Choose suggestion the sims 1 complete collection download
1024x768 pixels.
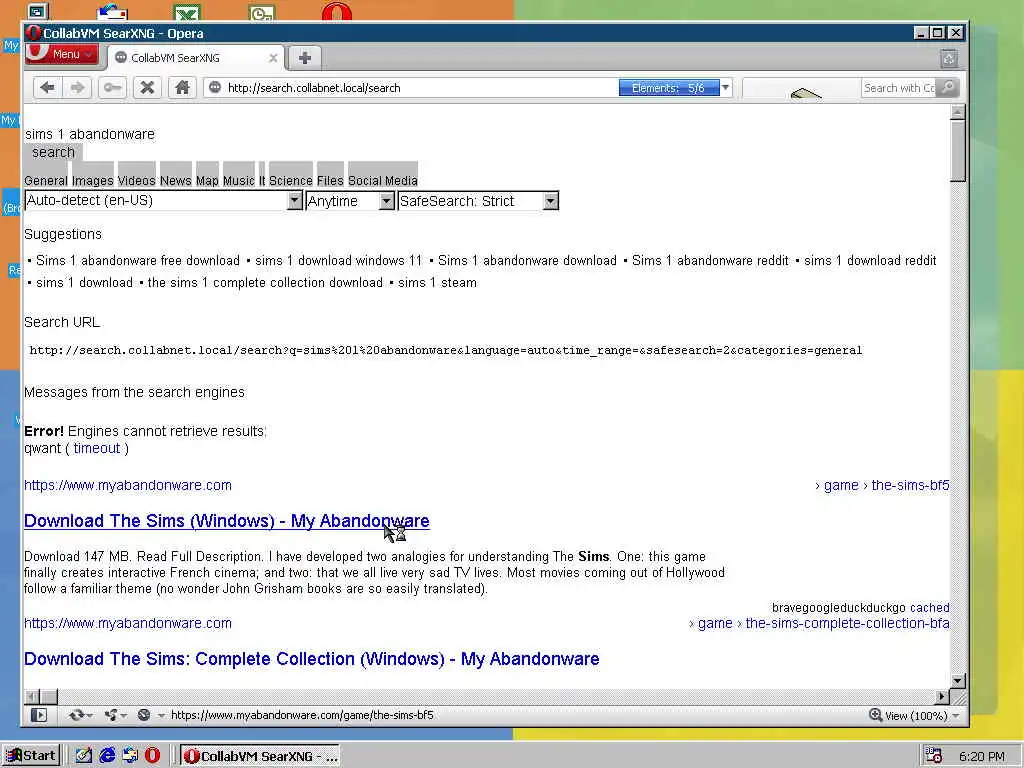pyautogui.click(x=265, y=283)
